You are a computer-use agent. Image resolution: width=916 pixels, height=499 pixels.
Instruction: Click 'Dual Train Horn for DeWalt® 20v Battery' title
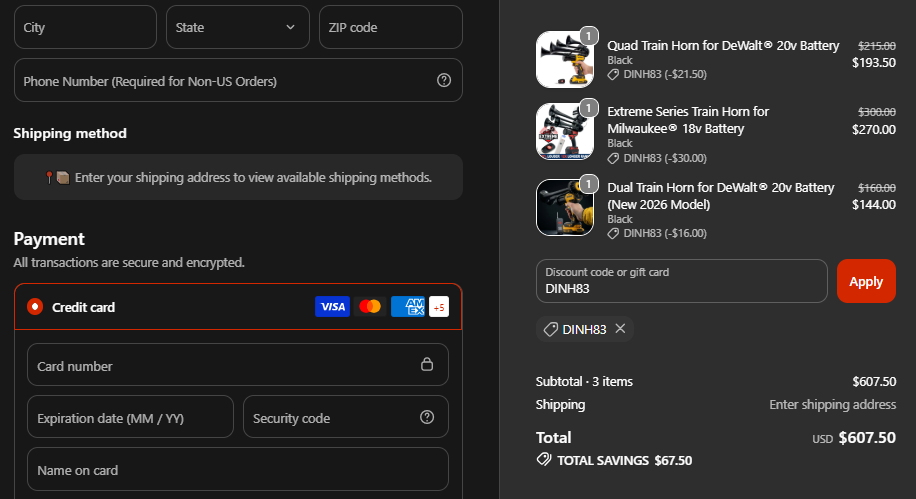pyautogui.click(x=721, y=196)
